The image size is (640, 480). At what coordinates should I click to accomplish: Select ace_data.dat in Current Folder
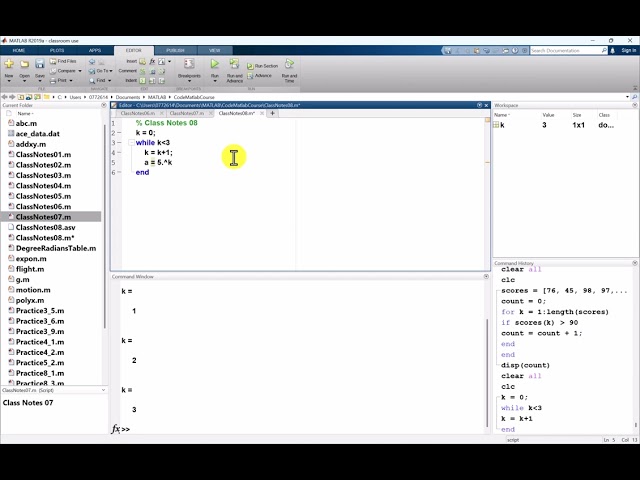point(38,133)
